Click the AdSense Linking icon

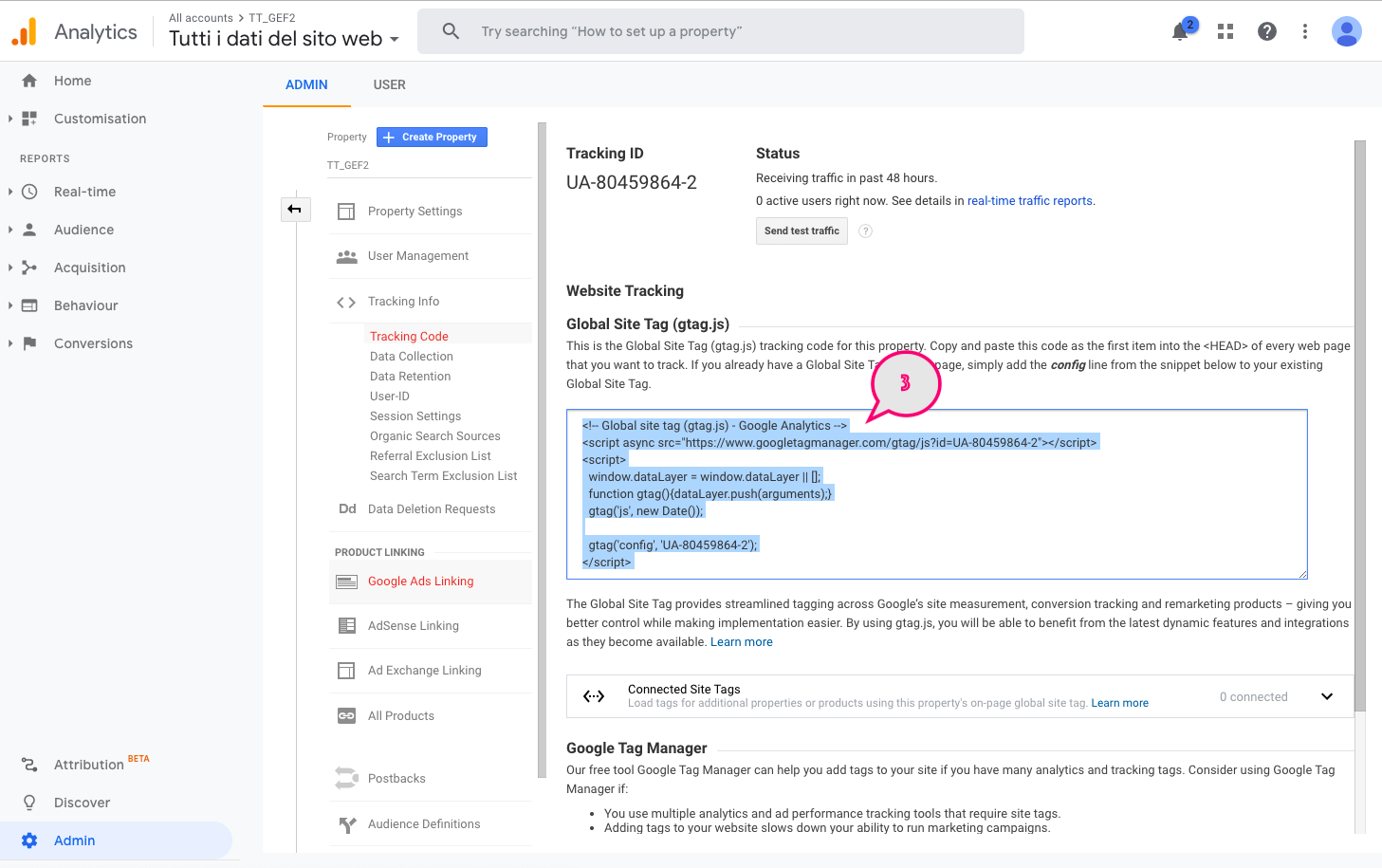[346, 626]
